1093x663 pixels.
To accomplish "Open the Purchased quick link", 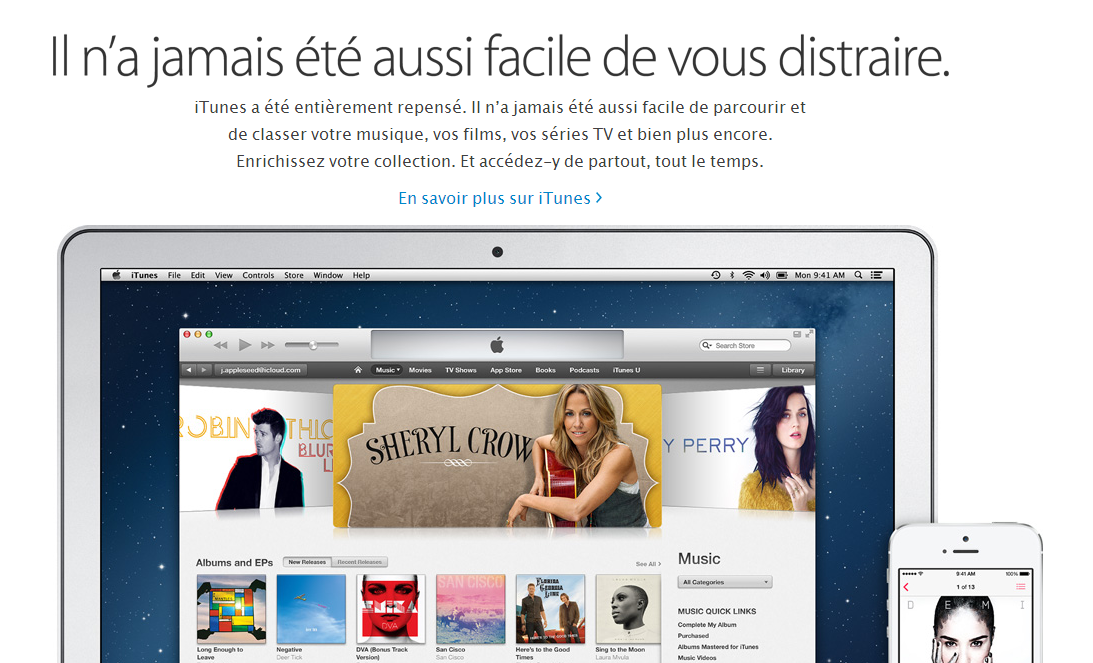I will (693, 636).
